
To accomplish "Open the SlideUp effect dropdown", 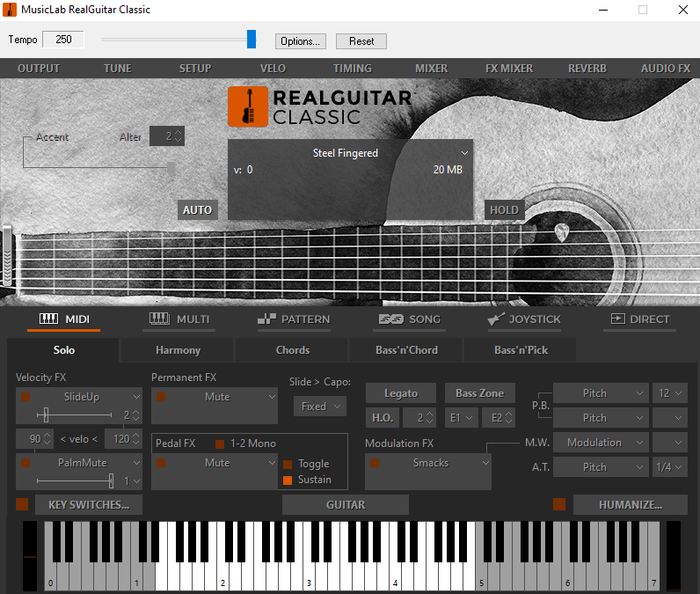I will [136, 397].
